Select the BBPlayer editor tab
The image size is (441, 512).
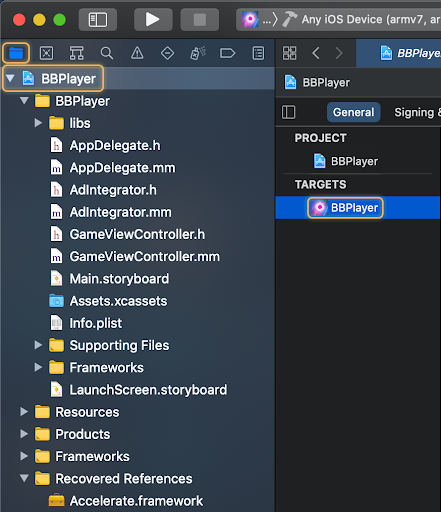pyautogui.click(x=399, y=53)
